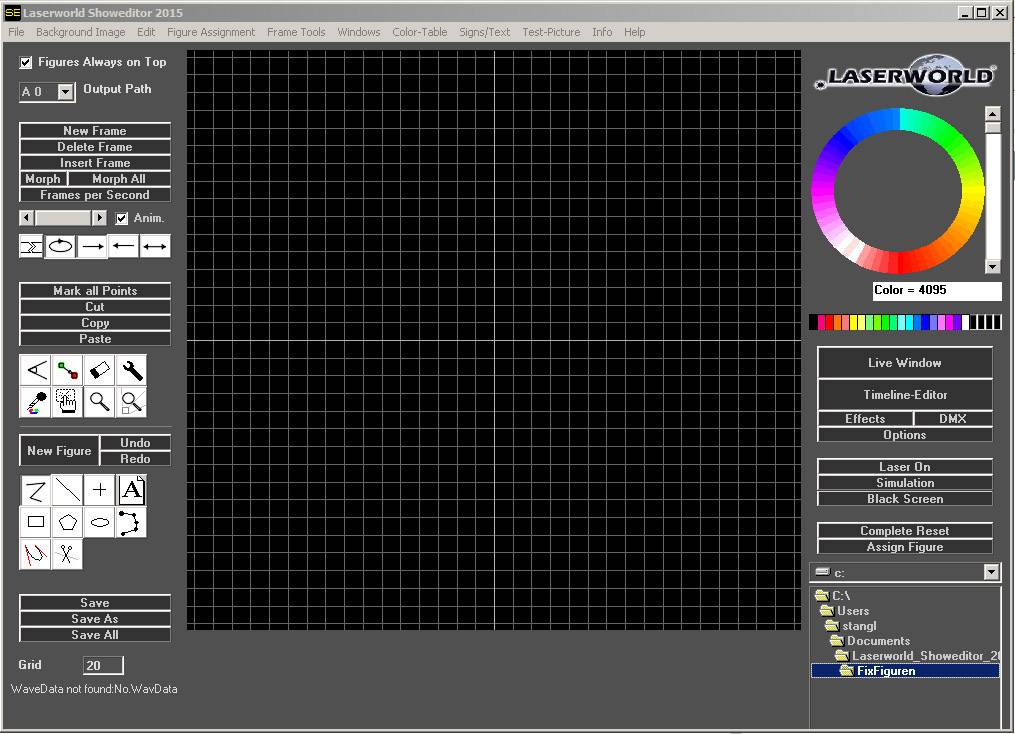This screenshot has width=1015, height=734.
Task: Select the right arrow animation direction
Action: (91, 245)
